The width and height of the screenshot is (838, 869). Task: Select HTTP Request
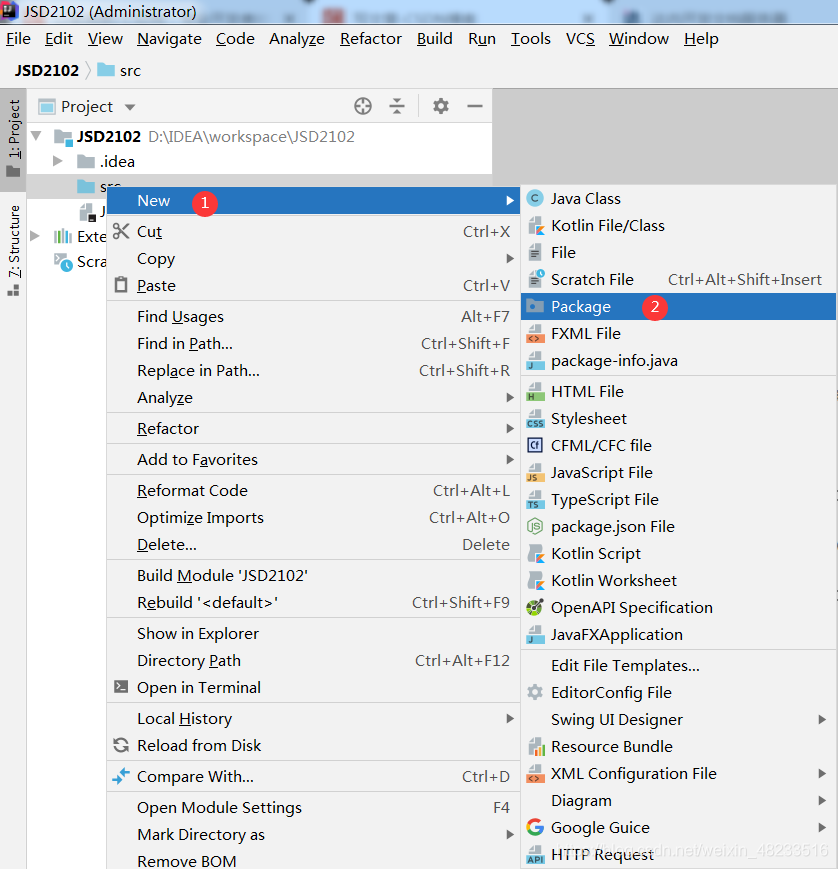point(678,855)
